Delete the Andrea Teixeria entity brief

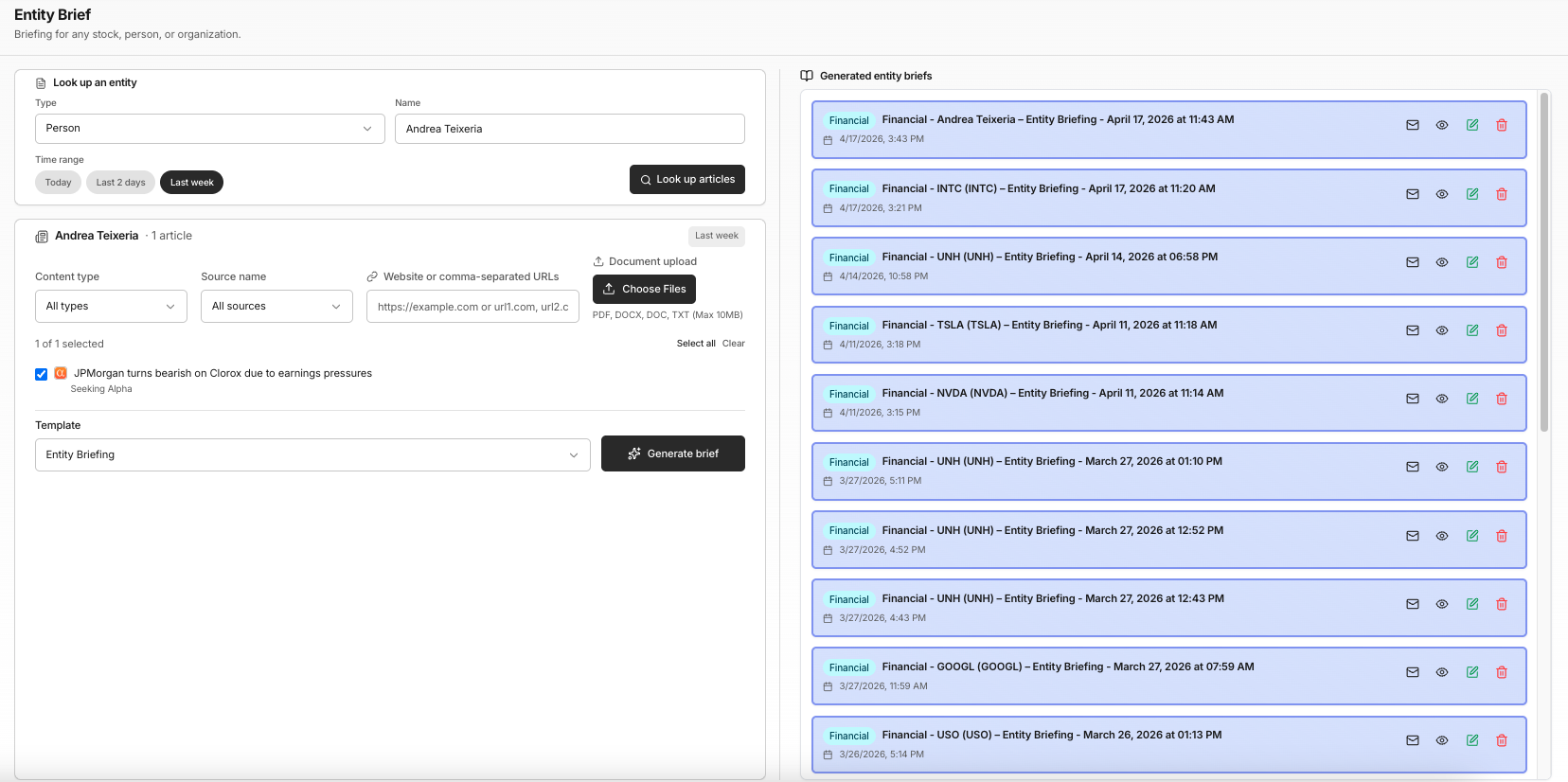point(1502,125)
